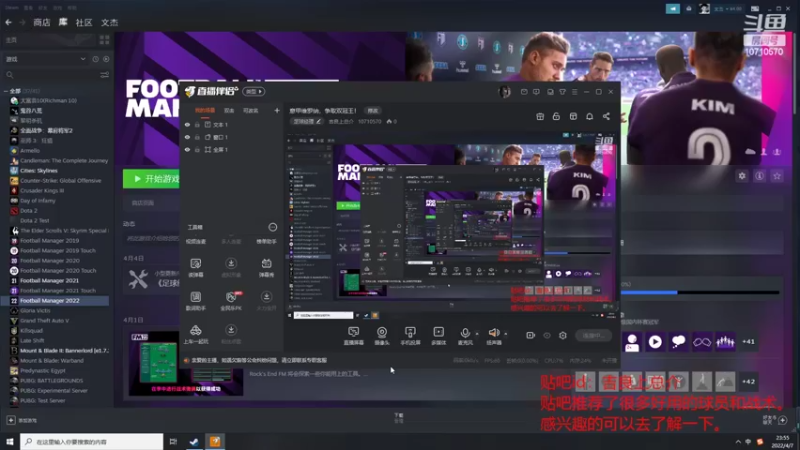Select PUBG: BATTLEGROUNDS in library list

[x=51, y=381]
